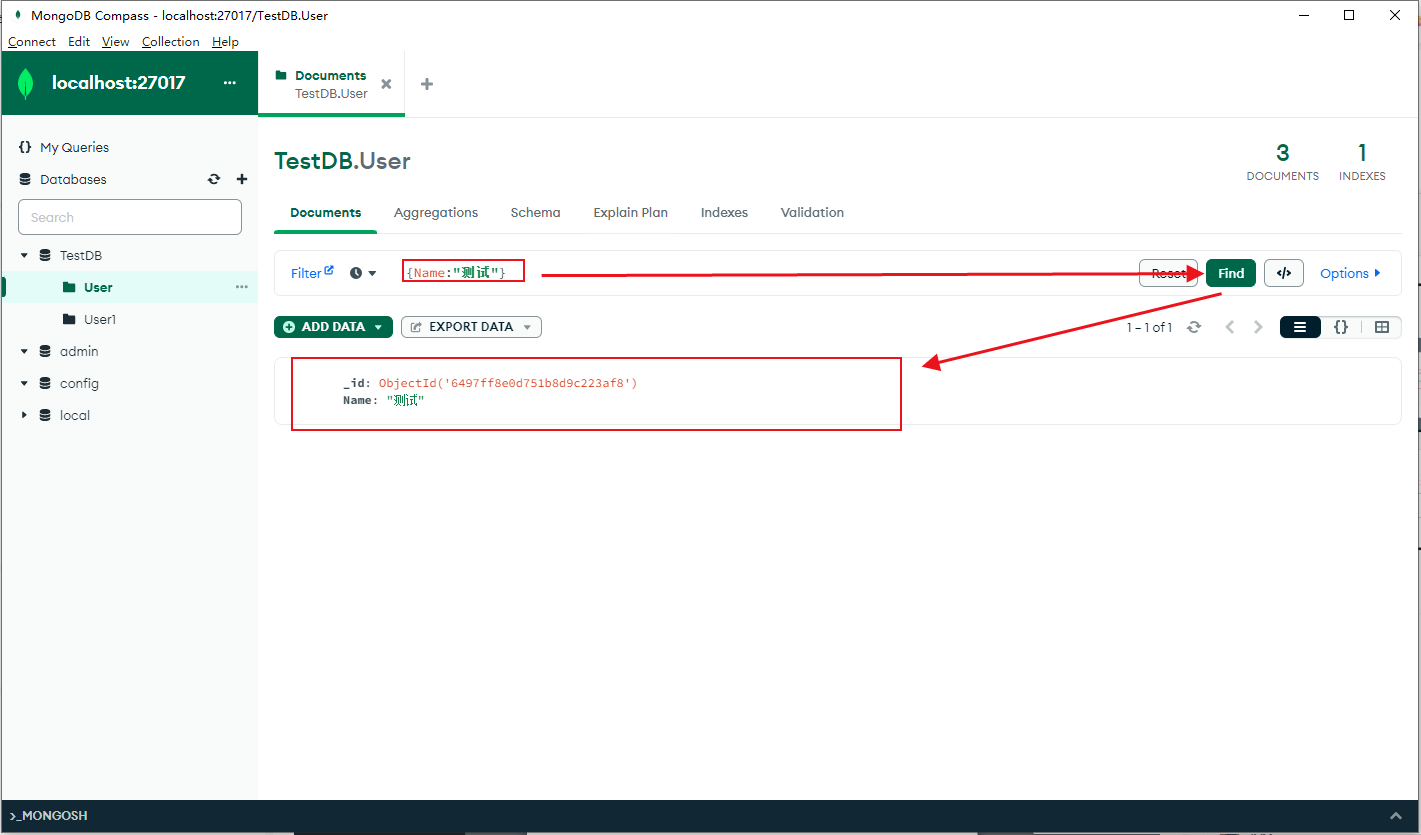Image resolution: width=1421 pixels, height=835 pixels.
Task: Switch to list view of documents
Action: [x=1300, y=327]
